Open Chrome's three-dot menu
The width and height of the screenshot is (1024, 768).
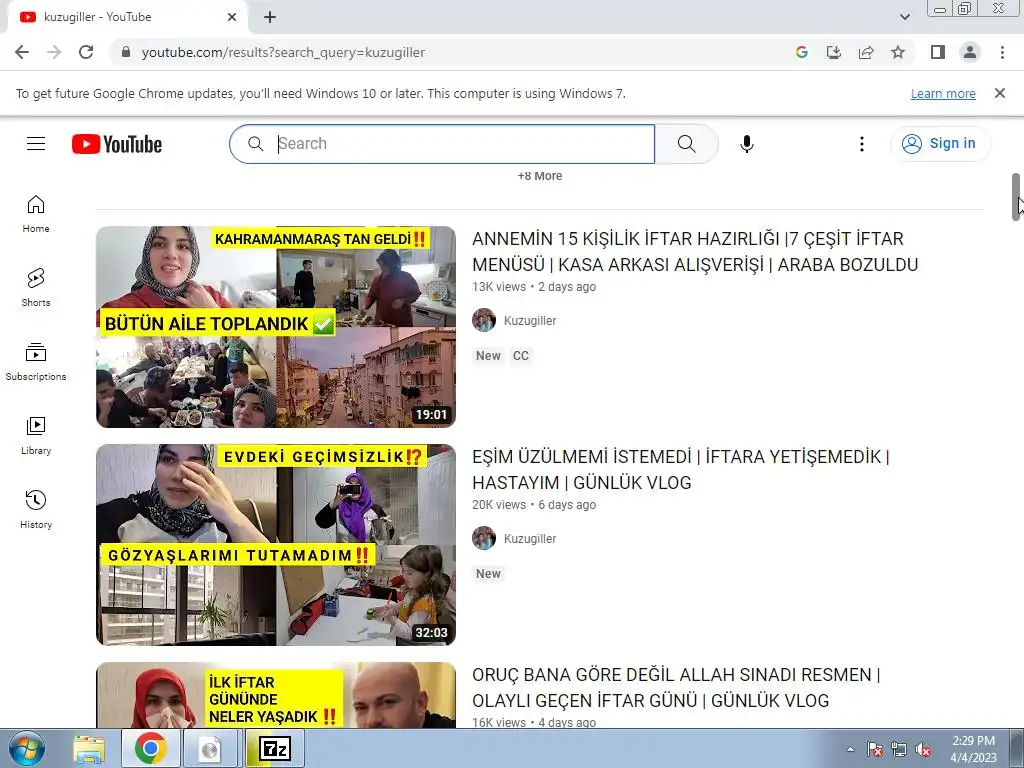(x=1002, y=52)
